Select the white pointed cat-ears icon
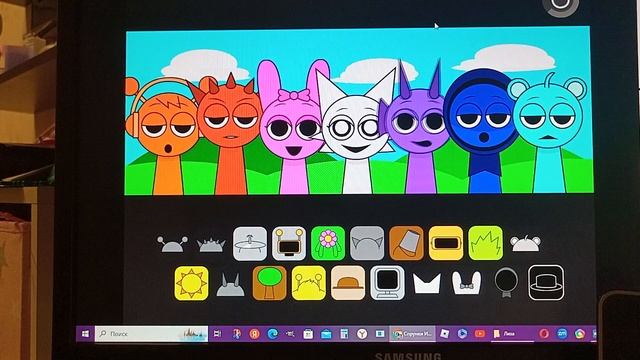The image size is (640, 360). 427,283
